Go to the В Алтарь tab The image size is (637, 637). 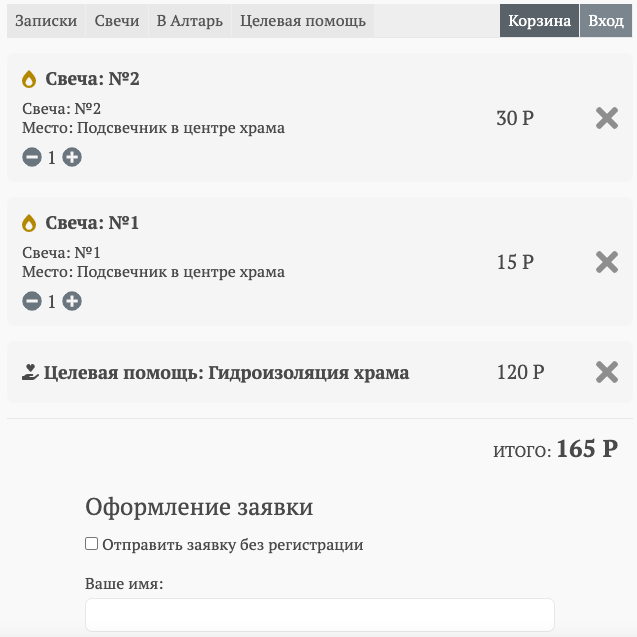click(190, 21)
